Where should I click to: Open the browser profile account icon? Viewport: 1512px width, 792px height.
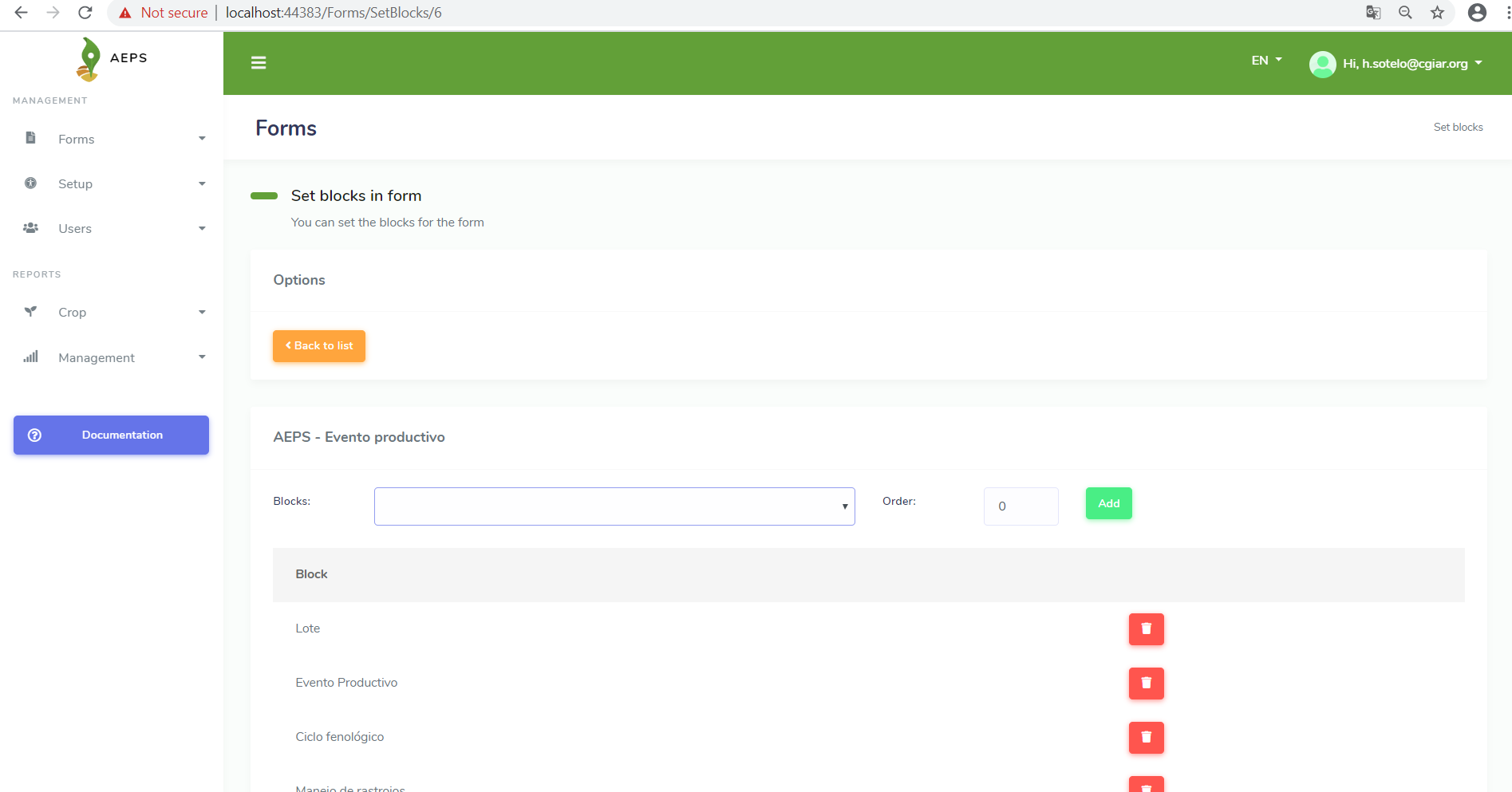click(1477, 13)
